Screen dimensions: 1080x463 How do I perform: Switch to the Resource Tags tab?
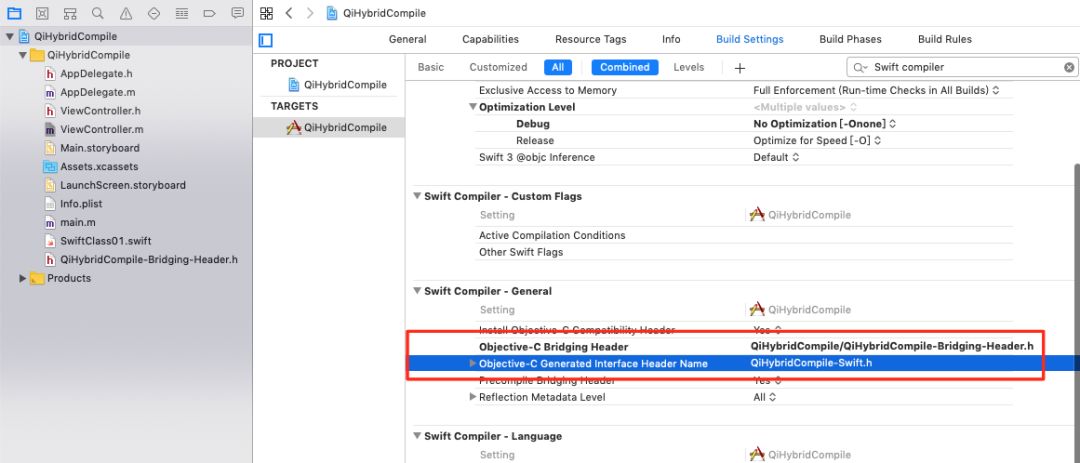click(x=591, y=39)
